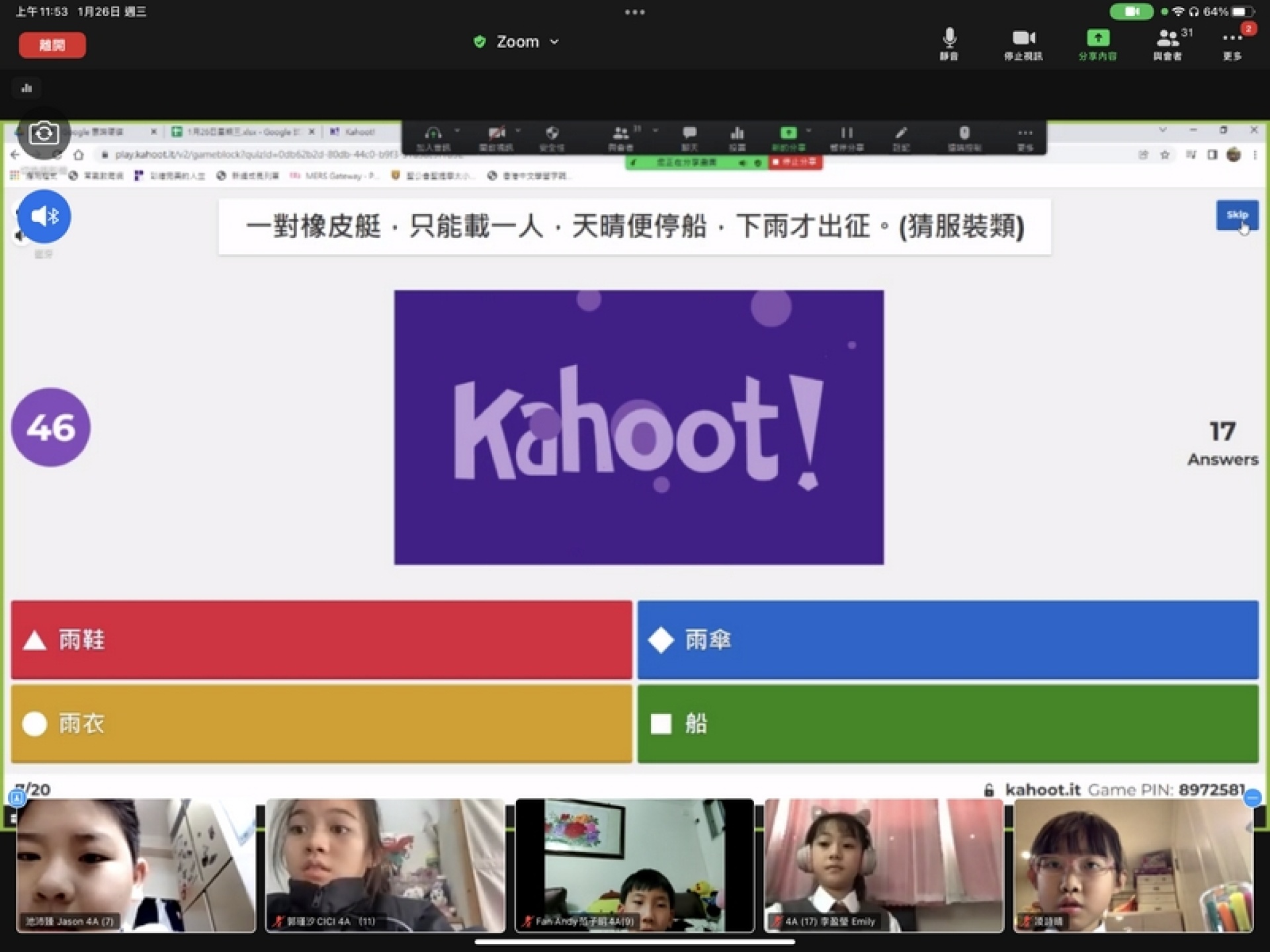Click the green new share icon
The height and width of the screenshot is (952, 1270).
tap(788, 138)
